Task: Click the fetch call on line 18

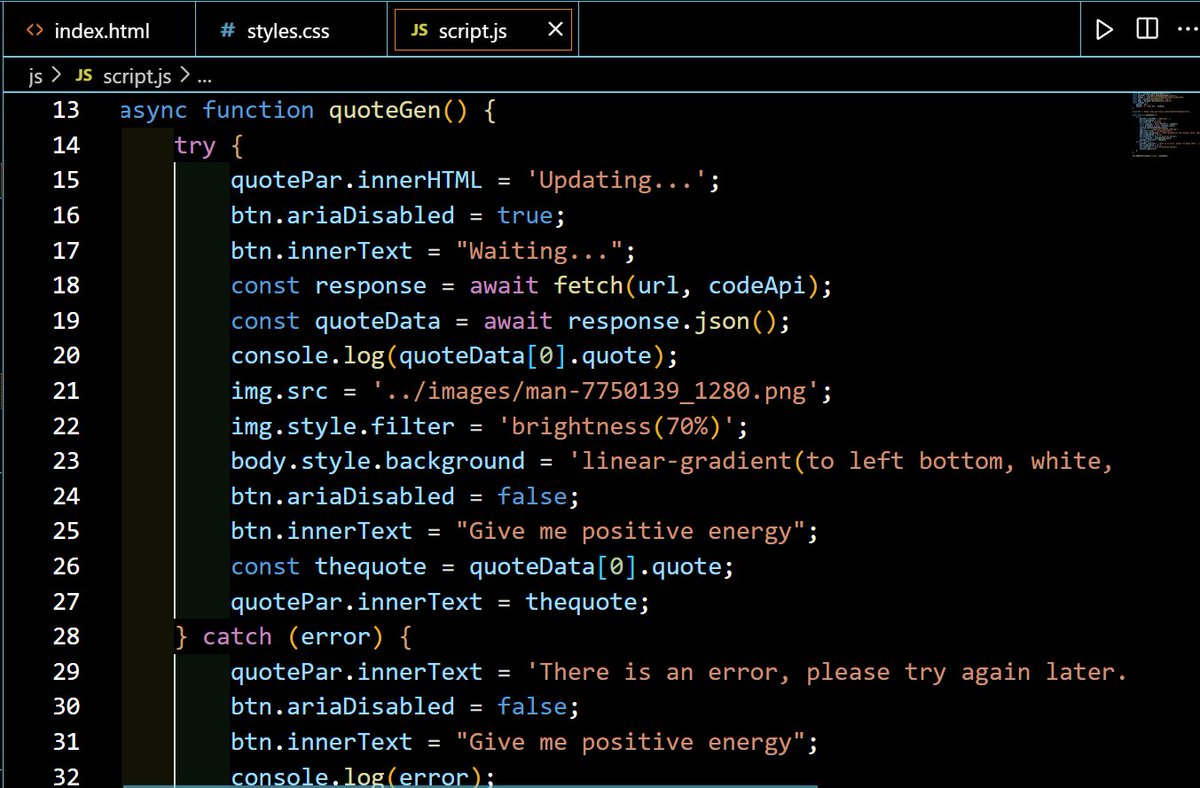Action: point(588,285)
